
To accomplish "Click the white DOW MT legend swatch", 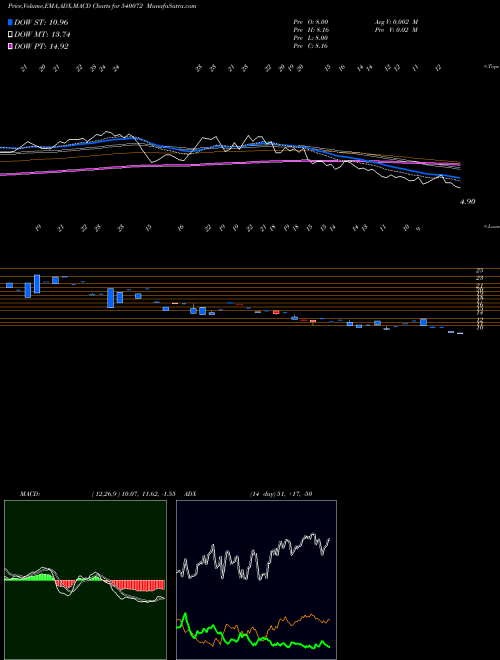I will pos(10,35).
